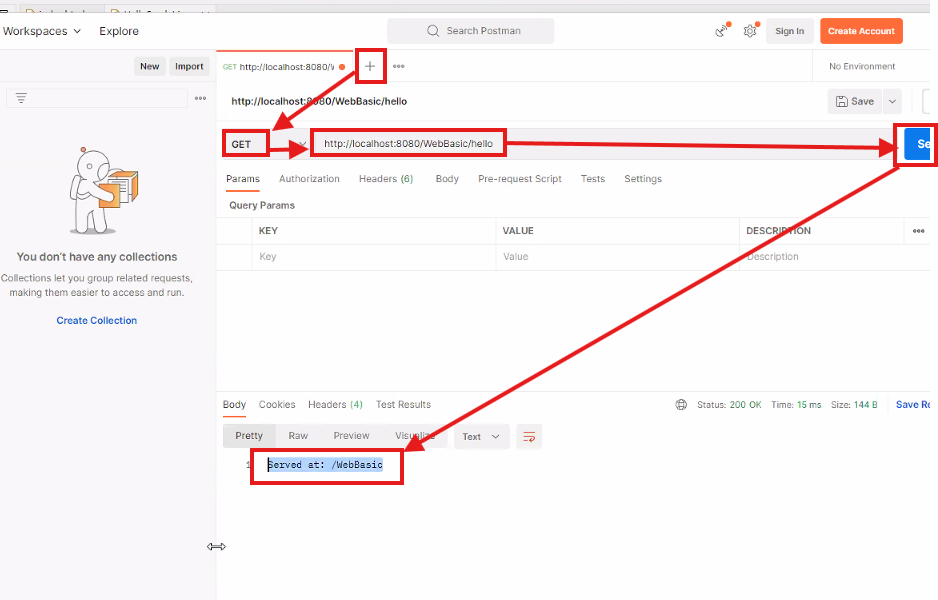The height and width of the screenshot is (600, 938).
Task: Click the query param Value field
Action: [617, 257]
